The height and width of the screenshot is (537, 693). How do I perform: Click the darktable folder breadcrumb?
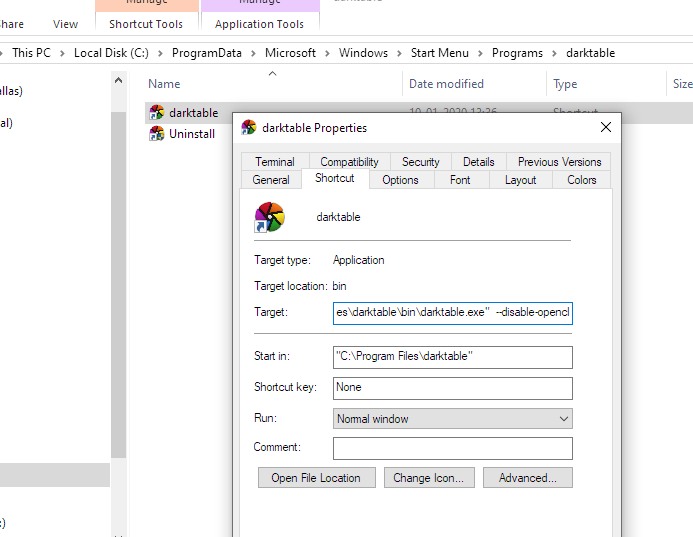(590, 53)
